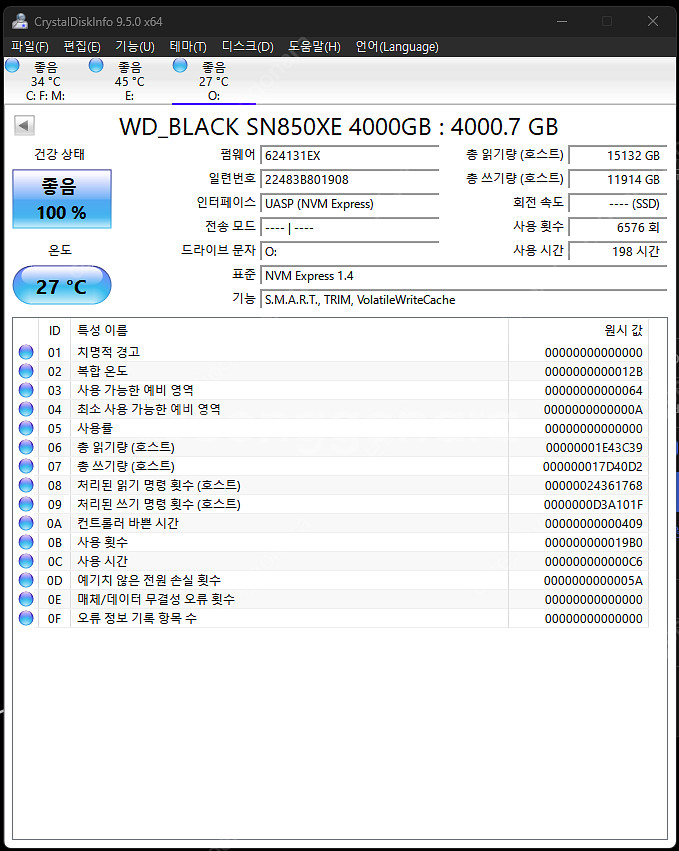Click the status dot for row 0A
679x851 pixels.
[x=26, y=523]
